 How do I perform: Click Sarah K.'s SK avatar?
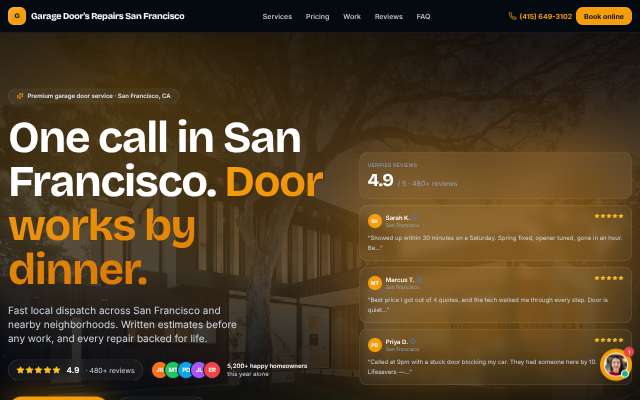374,221
